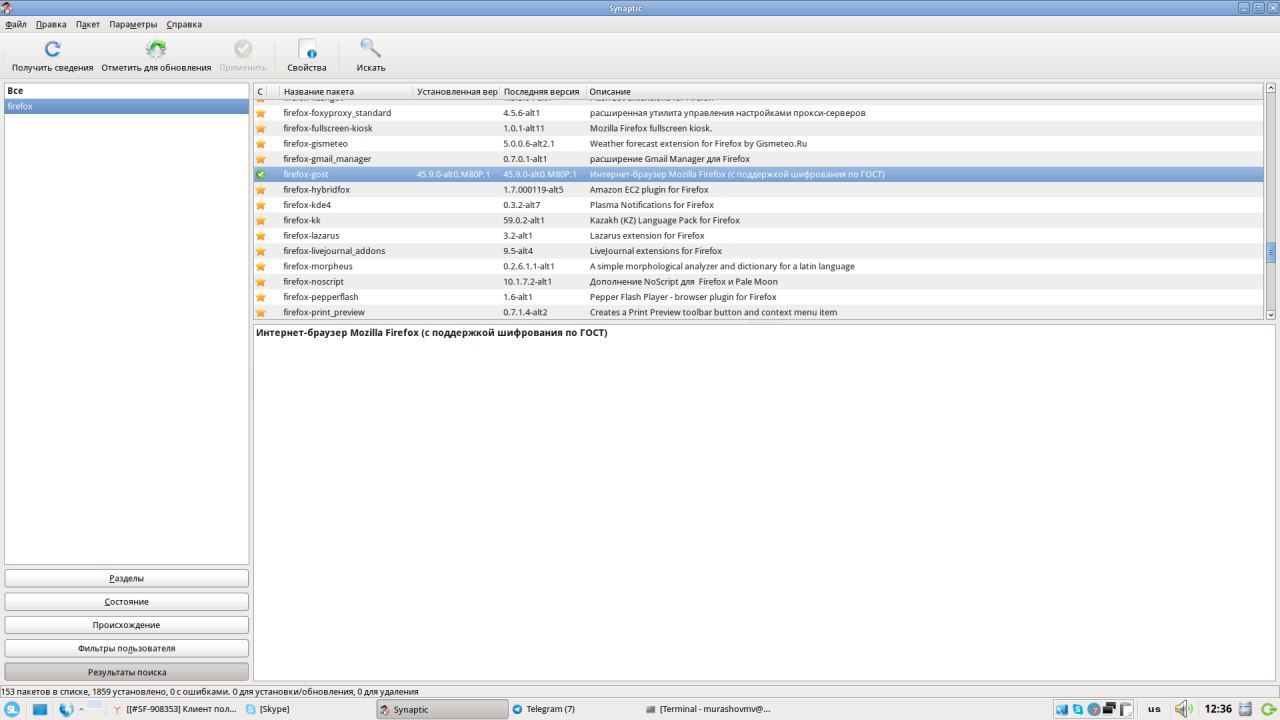Open the Пакет menu
Image resolution: width=1280 pixels, height=720 pixels.
click(88, 24)
